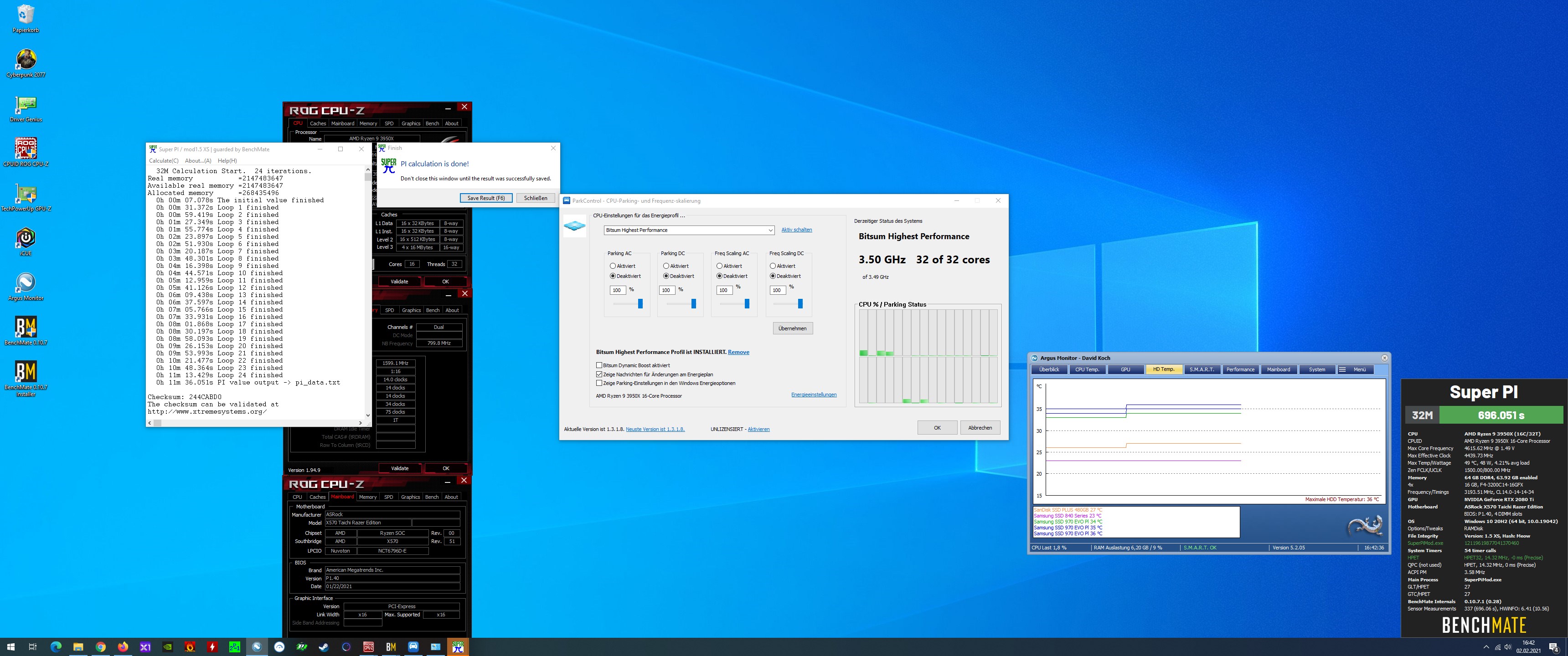Open the Überblick tab in Argus Monitor
The width and height of the screenshot is (1568, 656).
pos(1049,369)
